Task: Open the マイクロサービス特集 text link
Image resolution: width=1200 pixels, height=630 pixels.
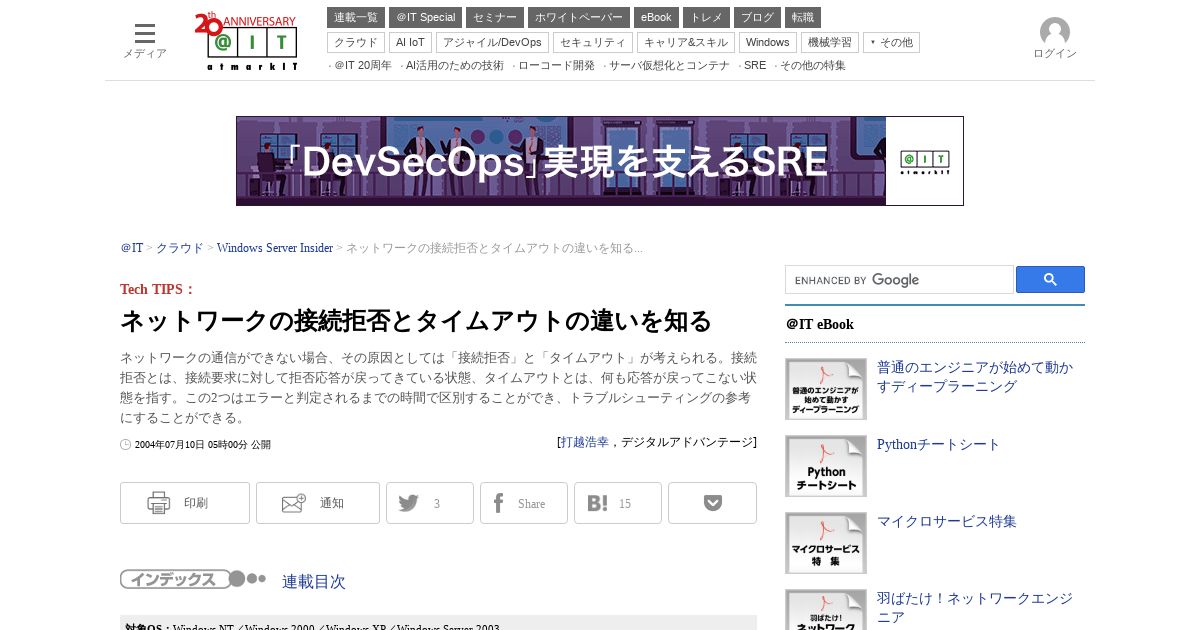Action: [947, 522]
